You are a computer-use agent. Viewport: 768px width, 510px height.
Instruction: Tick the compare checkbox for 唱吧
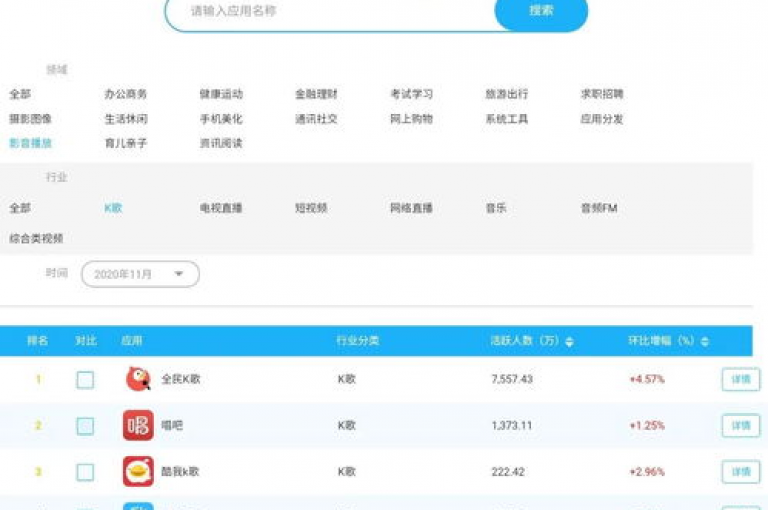(x=85, y=426)
